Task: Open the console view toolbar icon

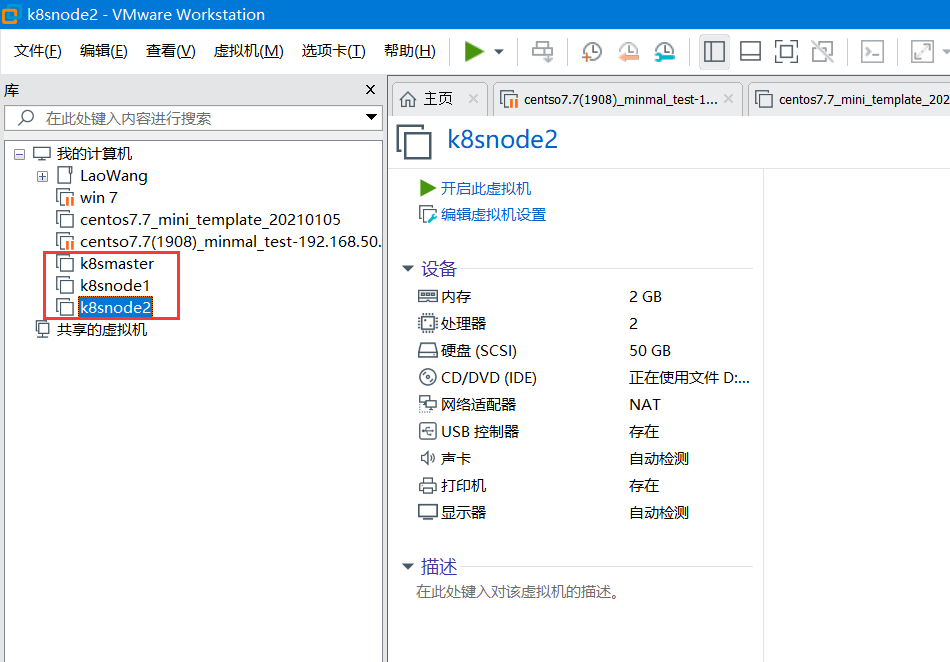Action: pyautogui.click(x=872, y=51)
